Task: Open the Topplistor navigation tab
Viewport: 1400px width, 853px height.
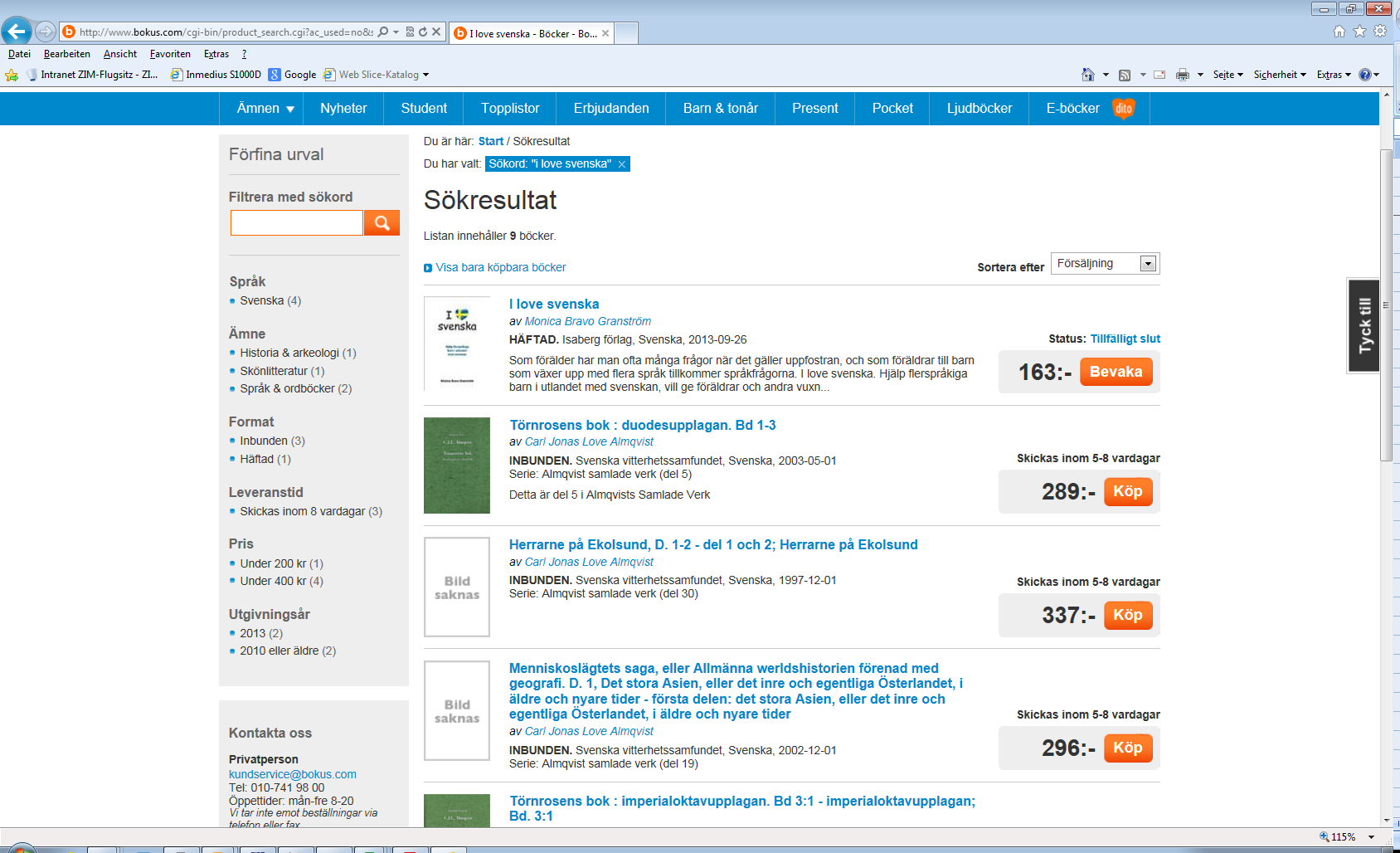Action: click(x=510, y=108)
